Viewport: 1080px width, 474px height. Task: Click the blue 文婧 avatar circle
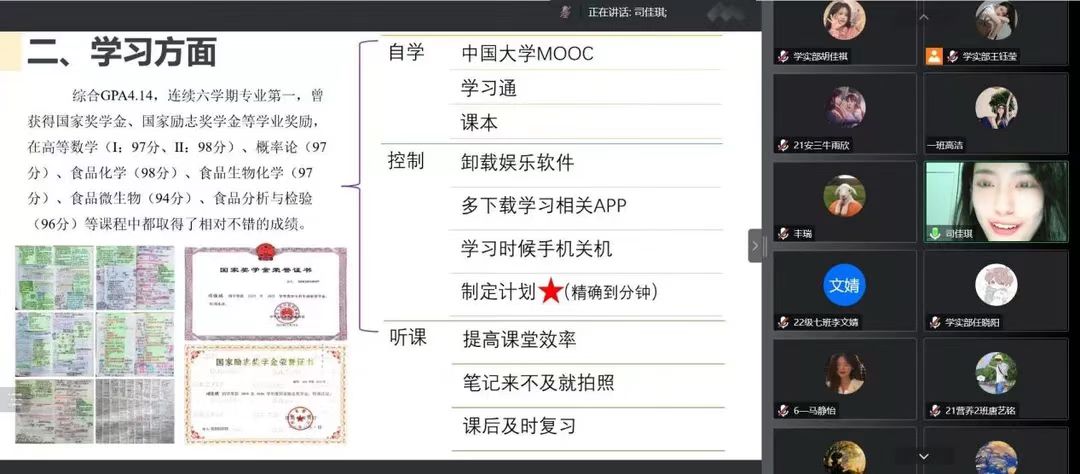[844, 284]
